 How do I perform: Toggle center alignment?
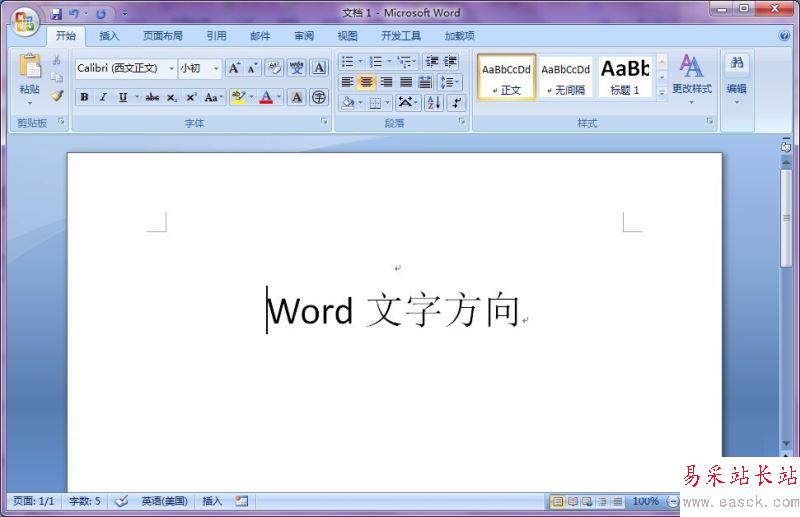[x=367, y=82]
